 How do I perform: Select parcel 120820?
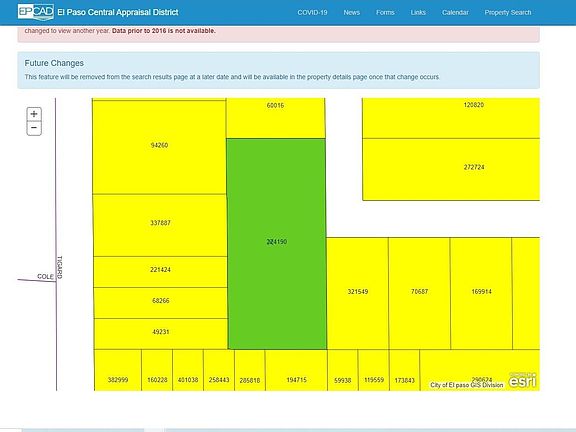pos(451,118)
